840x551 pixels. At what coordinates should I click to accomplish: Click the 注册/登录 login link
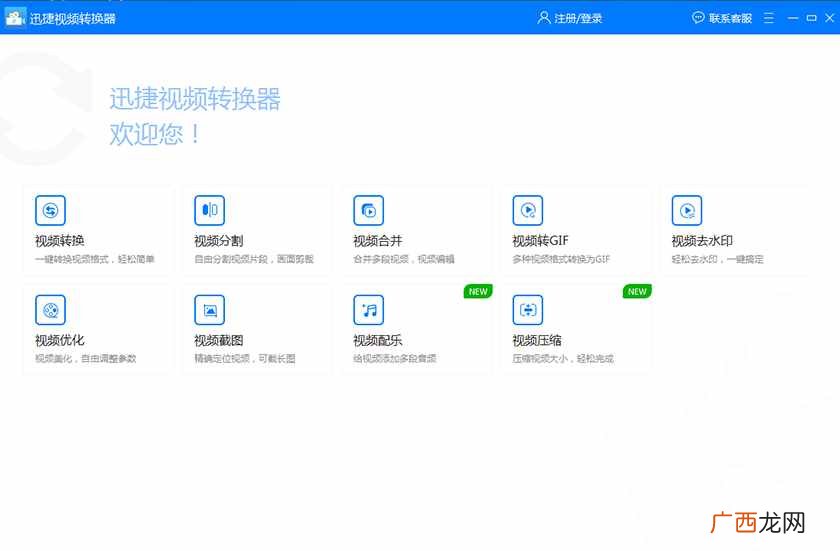point(578,18)
